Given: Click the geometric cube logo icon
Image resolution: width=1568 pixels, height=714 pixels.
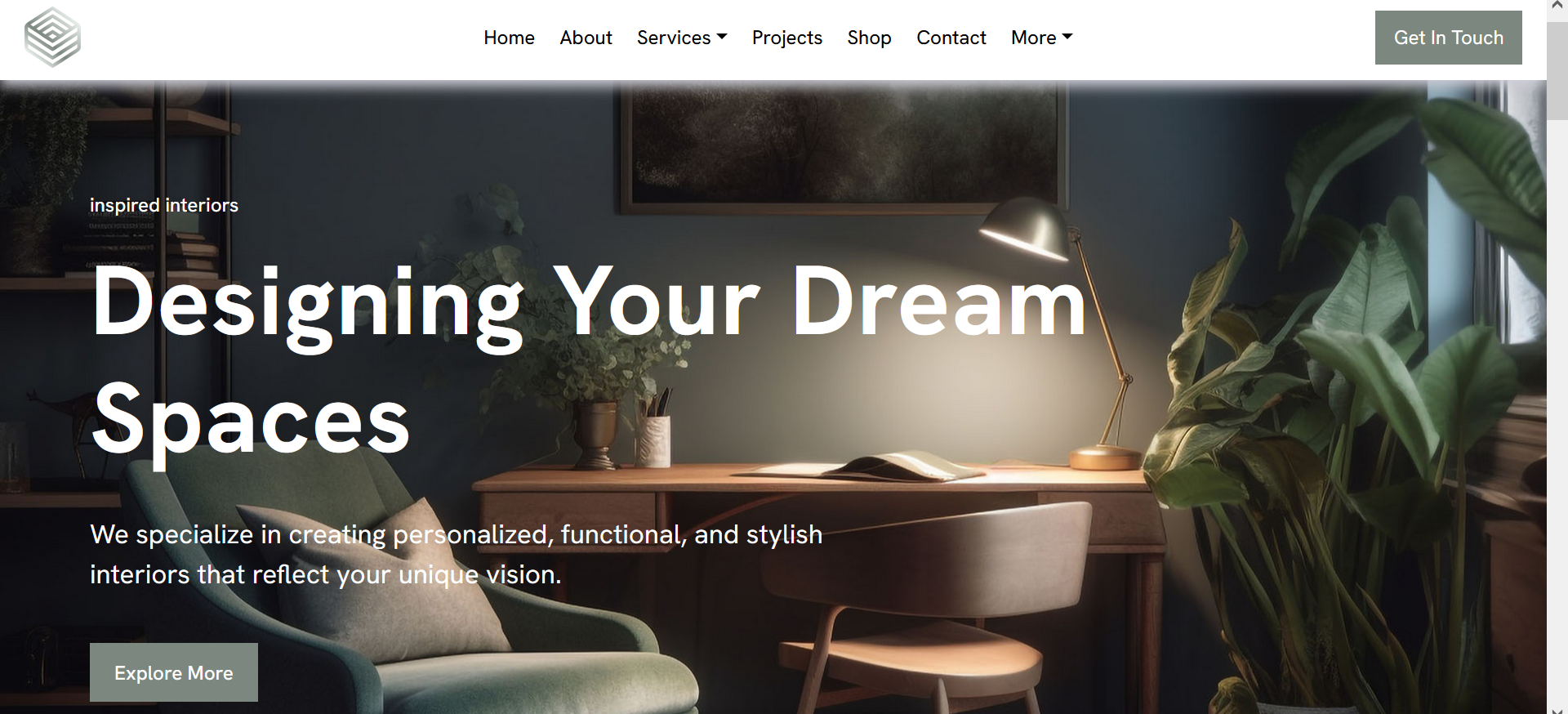Looking at the screenshot, I should coord(52,37).
